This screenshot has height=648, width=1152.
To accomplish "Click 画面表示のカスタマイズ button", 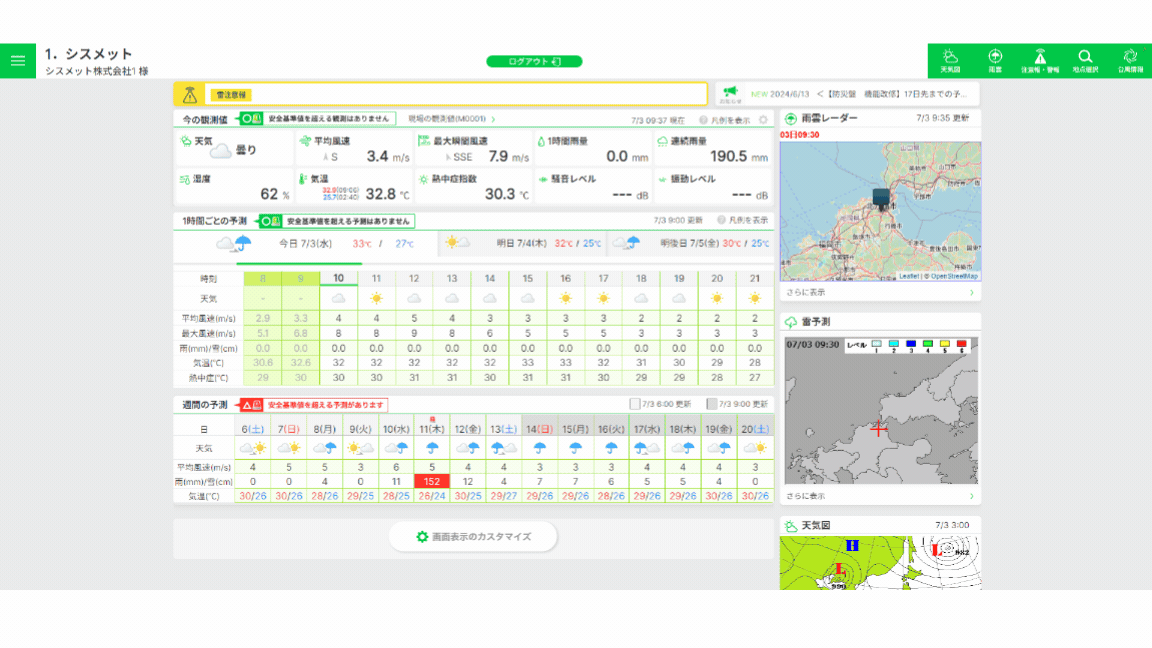I will (473, 537).
